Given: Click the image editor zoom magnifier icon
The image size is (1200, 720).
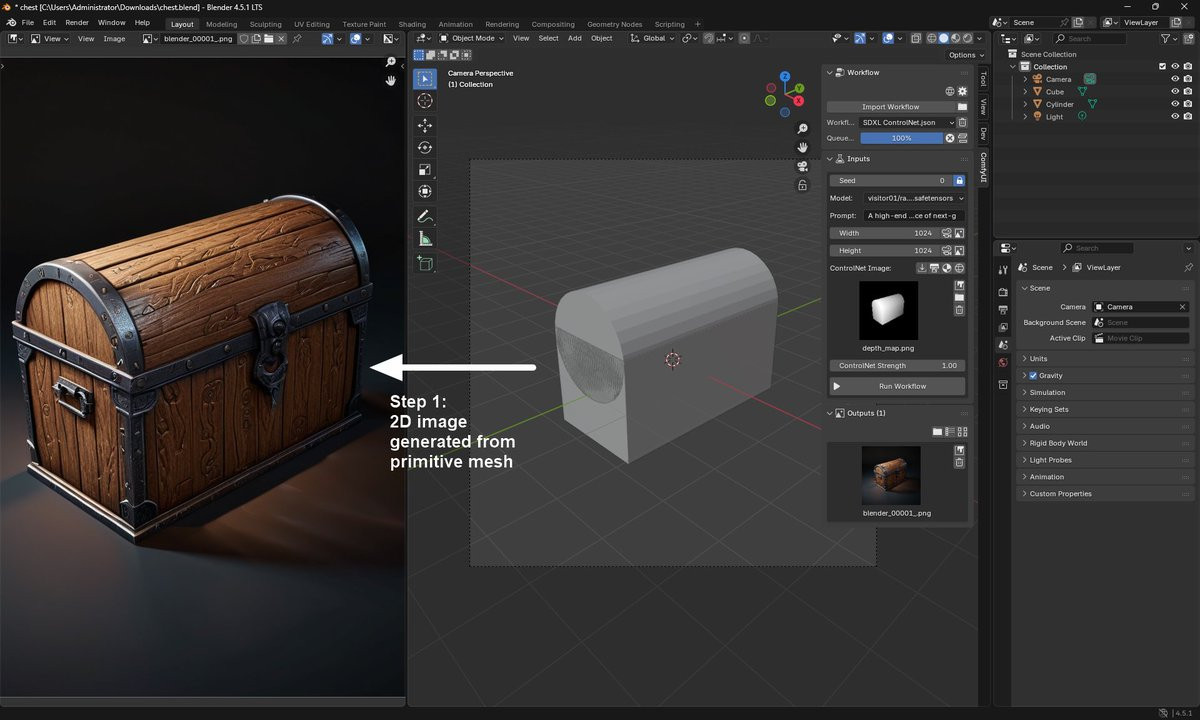Looking at the screenshot, I should 391,62.
